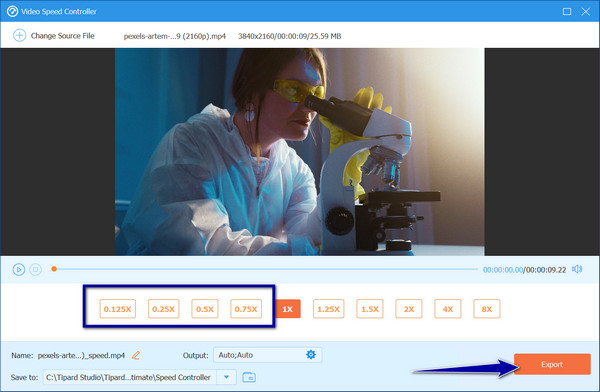The image size is (600, 392).
Task: Click the Video Speed Controller logo icon
Action: tap(12, 11)
